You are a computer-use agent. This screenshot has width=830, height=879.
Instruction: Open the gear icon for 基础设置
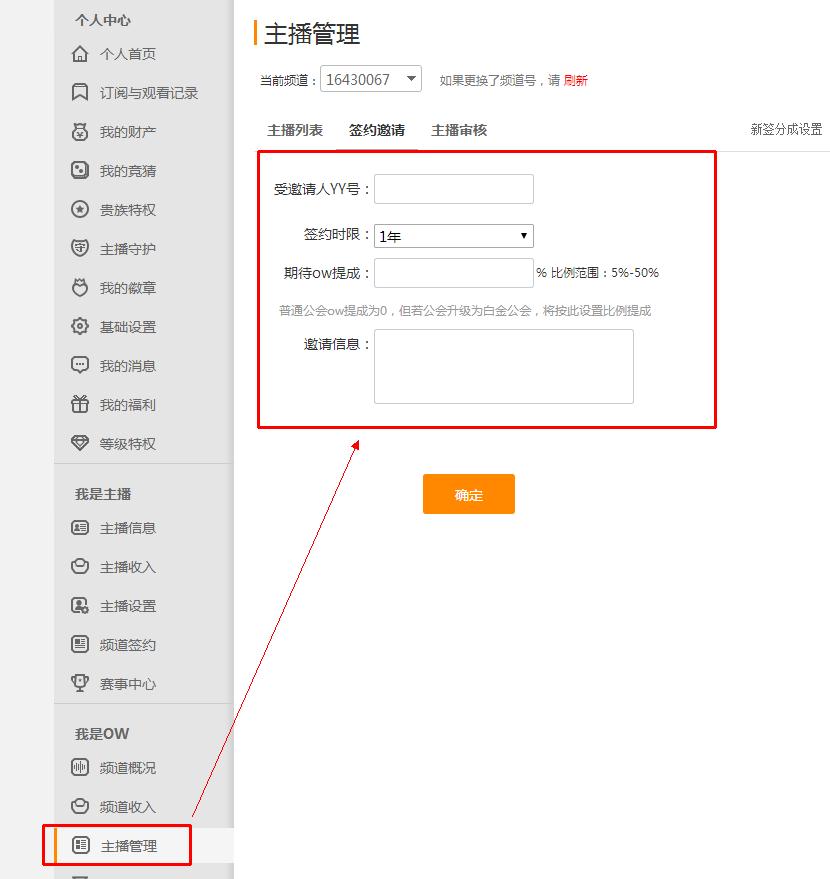click(80, 327)
